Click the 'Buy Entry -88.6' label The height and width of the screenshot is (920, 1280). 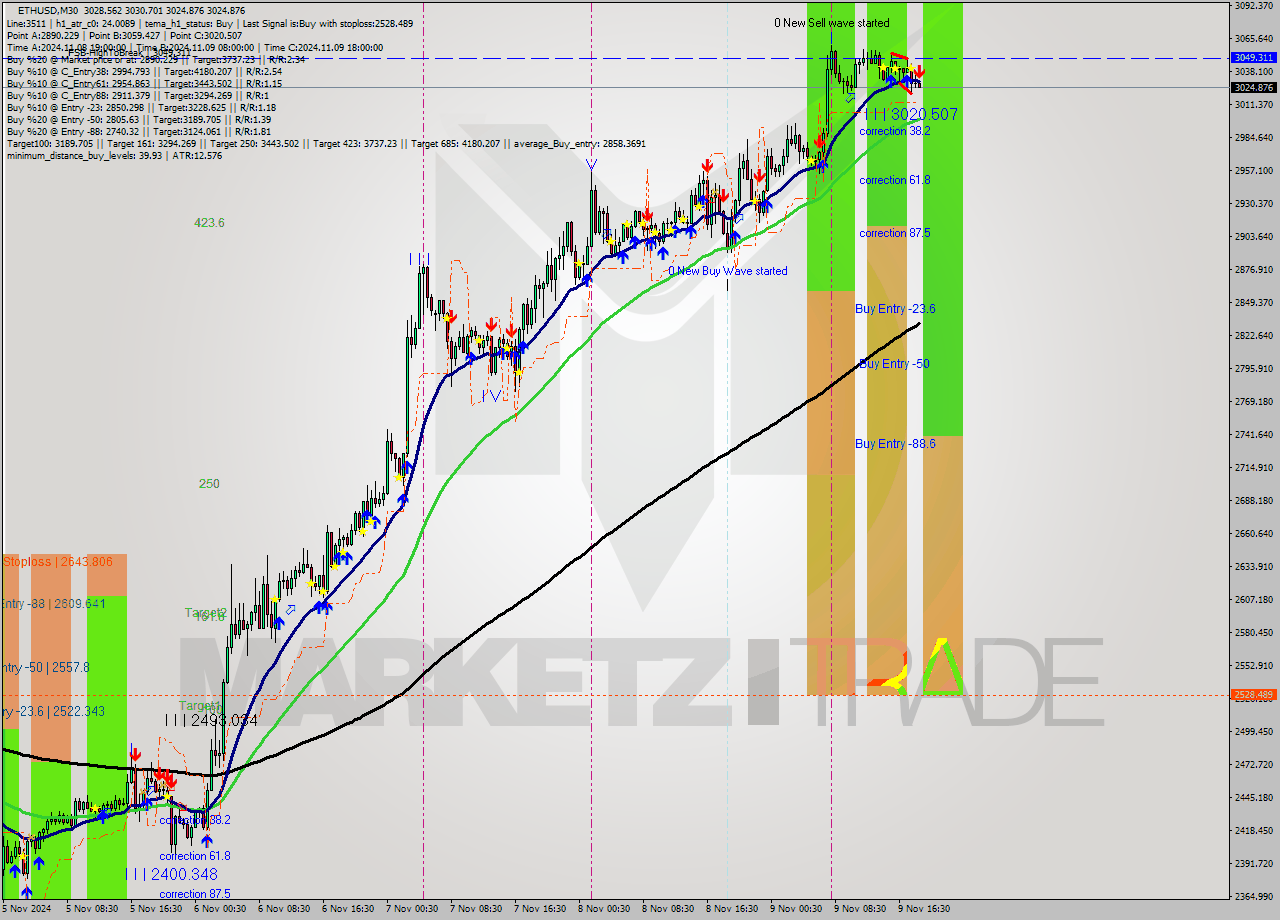click(x=895, y=444)
